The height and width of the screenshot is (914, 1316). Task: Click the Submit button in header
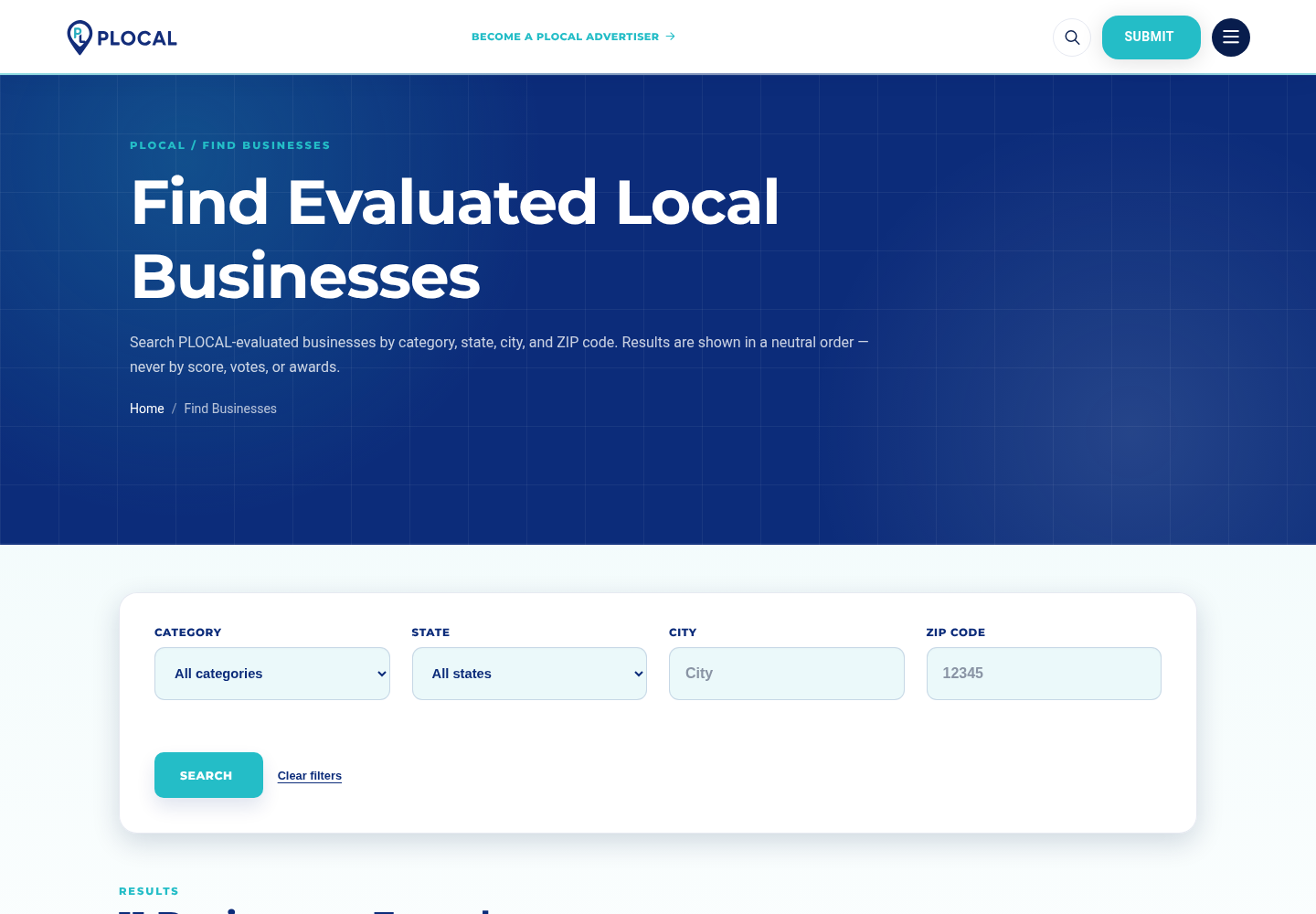coord(1151,37)
